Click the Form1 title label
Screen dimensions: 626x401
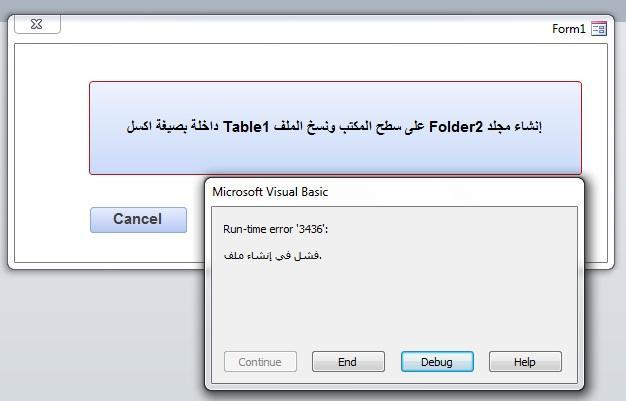click(569, 29)
